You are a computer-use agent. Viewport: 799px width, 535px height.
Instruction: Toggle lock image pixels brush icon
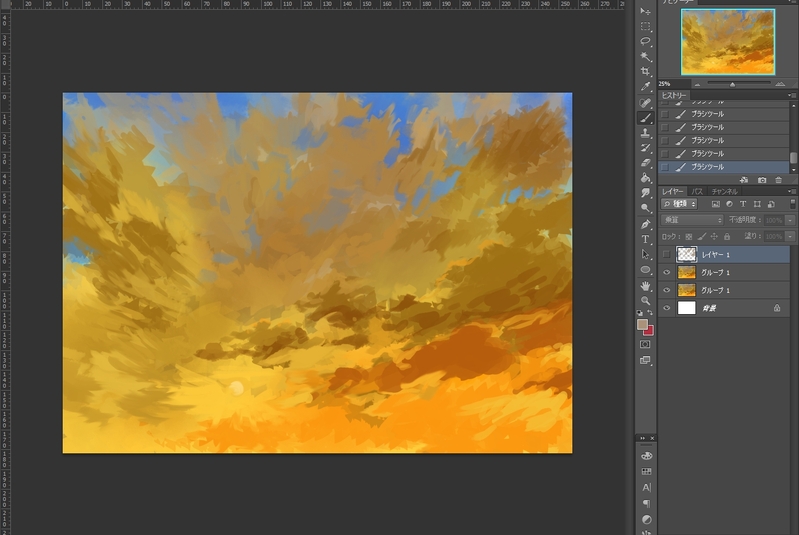point(702,236)
